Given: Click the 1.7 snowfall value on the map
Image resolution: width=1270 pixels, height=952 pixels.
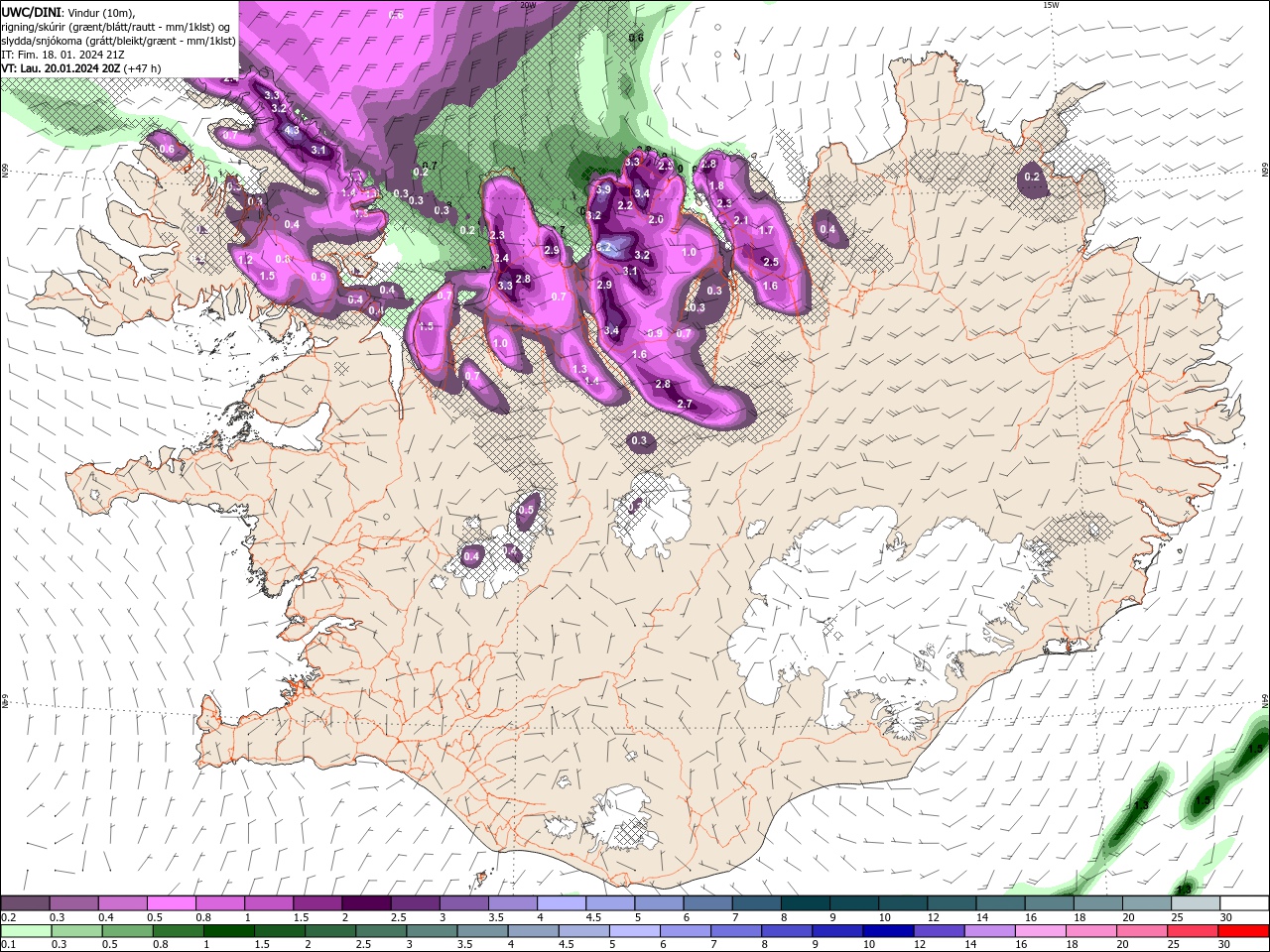Looking at the screenshot, I should point(766,230).
